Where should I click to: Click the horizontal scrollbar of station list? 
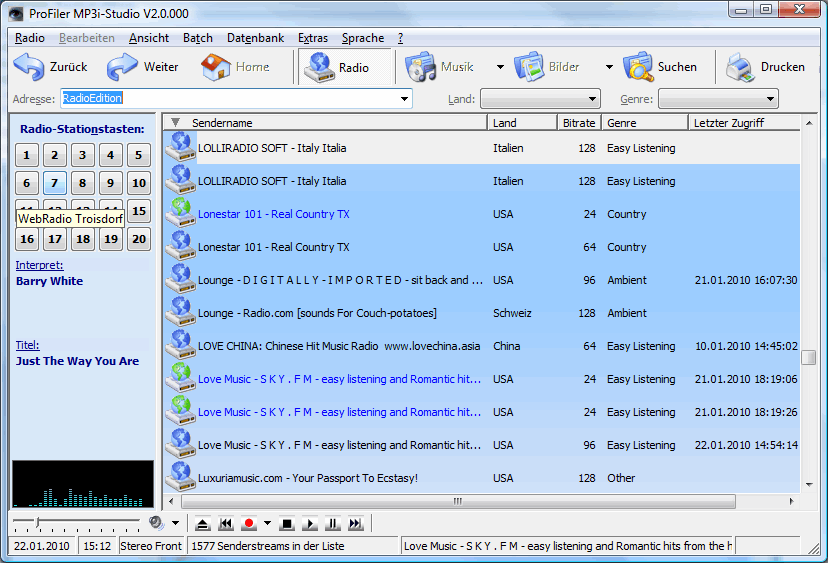click(x=458, y=501)
